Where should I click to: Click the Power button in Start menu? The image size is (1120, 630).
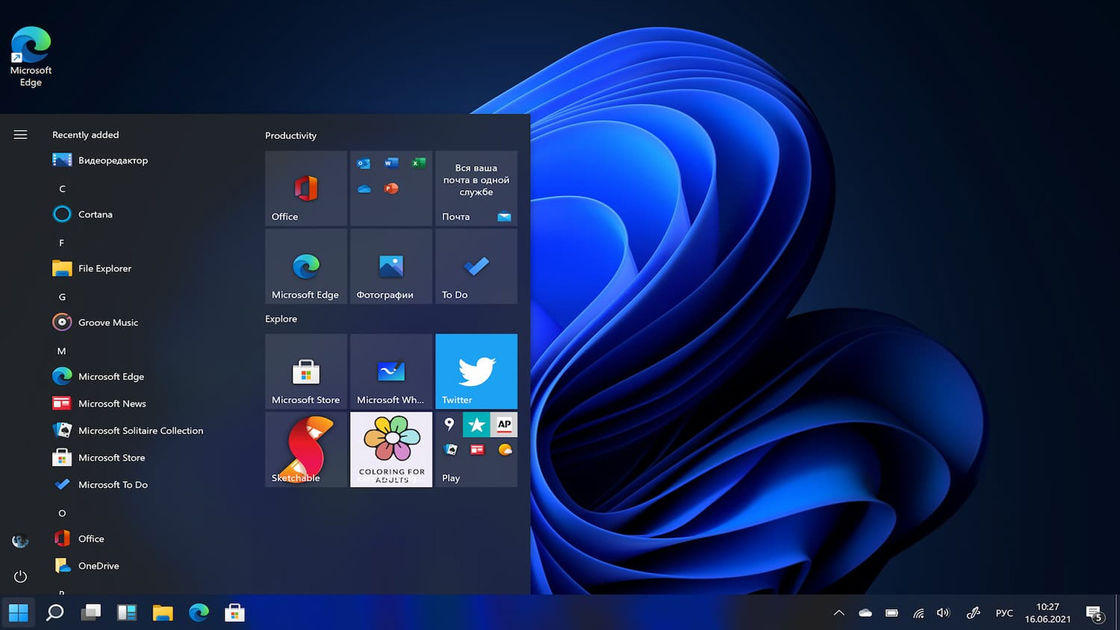coord(20,577)
